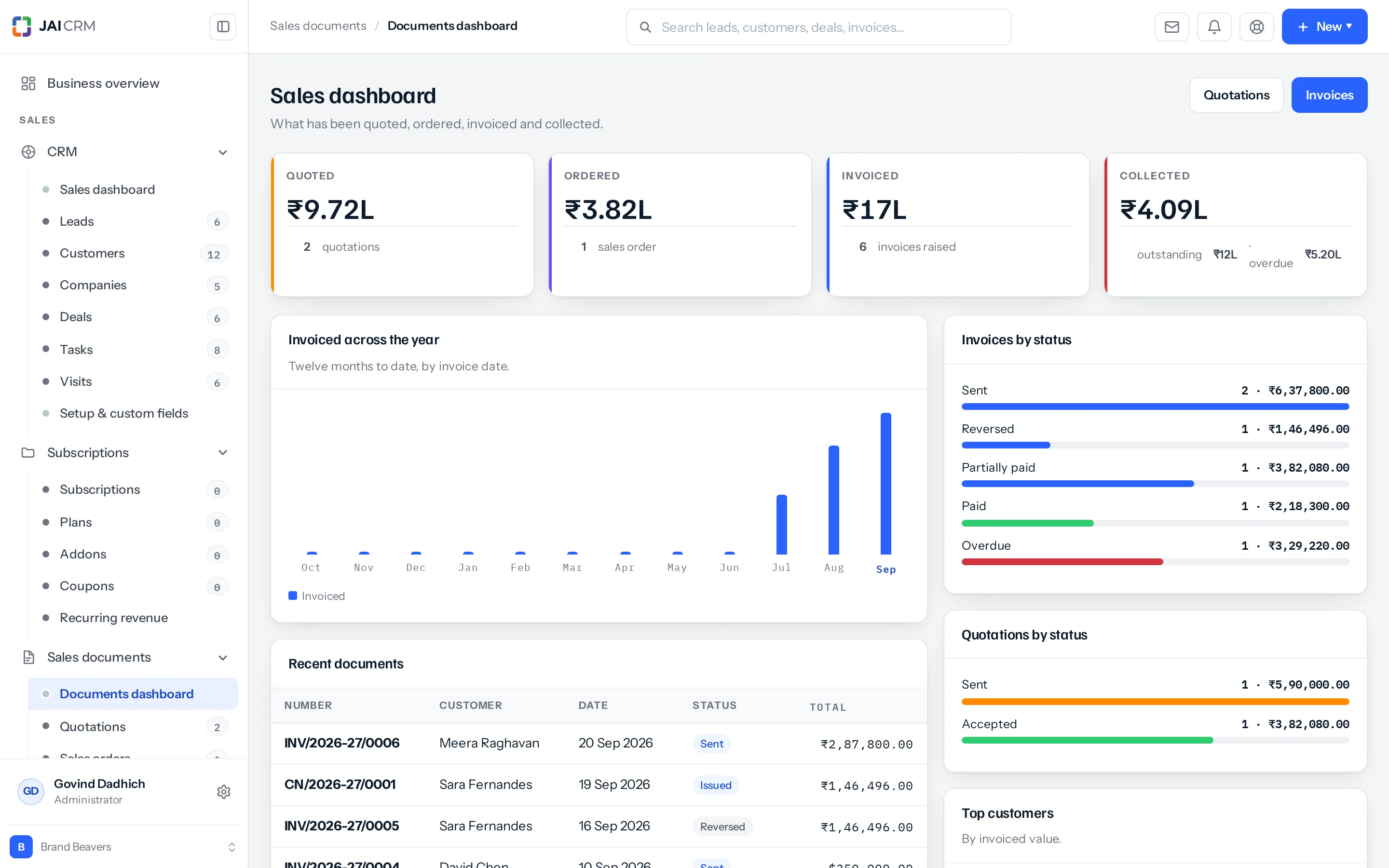Viewport: 1389px width, 868px height.
Task: Click the Collected ₹4.09L card
Action: click(x=1235, y=224)
